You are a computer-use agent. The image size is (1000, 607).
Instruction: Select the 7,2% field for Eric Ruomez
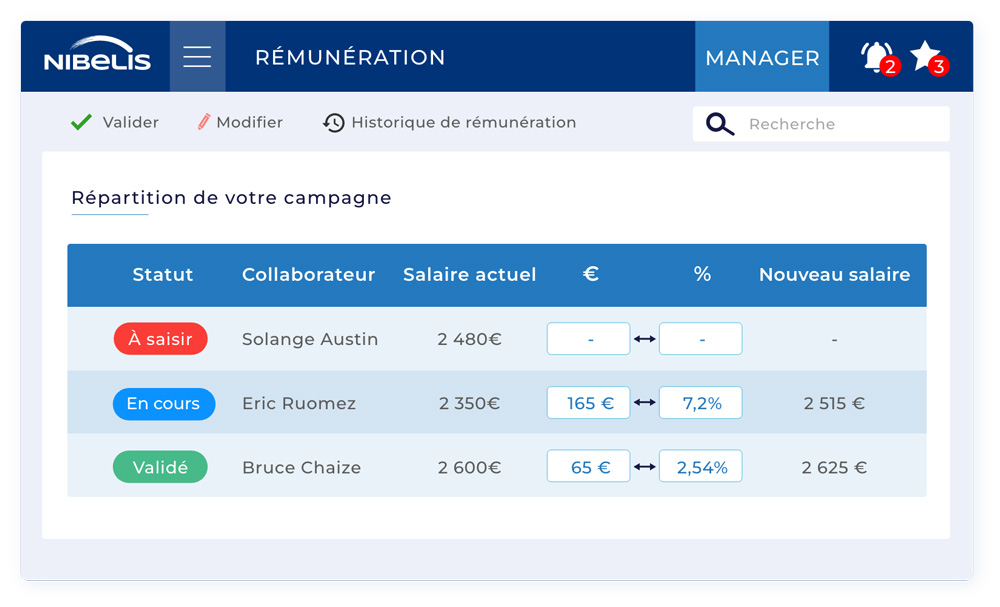coord(701,403)
